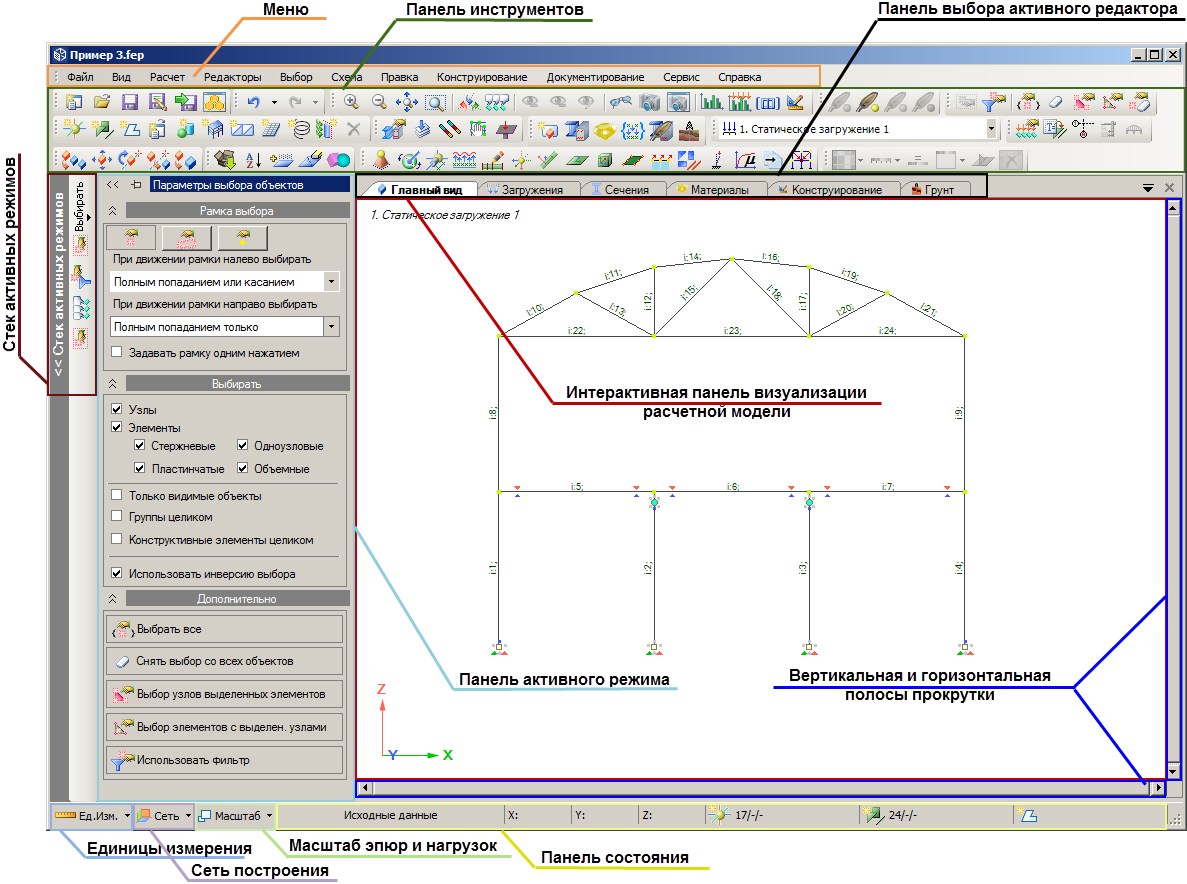Uncheck the Одноузловые checkbox
This screenshot has height=884, width=1187.
[242, 445]
